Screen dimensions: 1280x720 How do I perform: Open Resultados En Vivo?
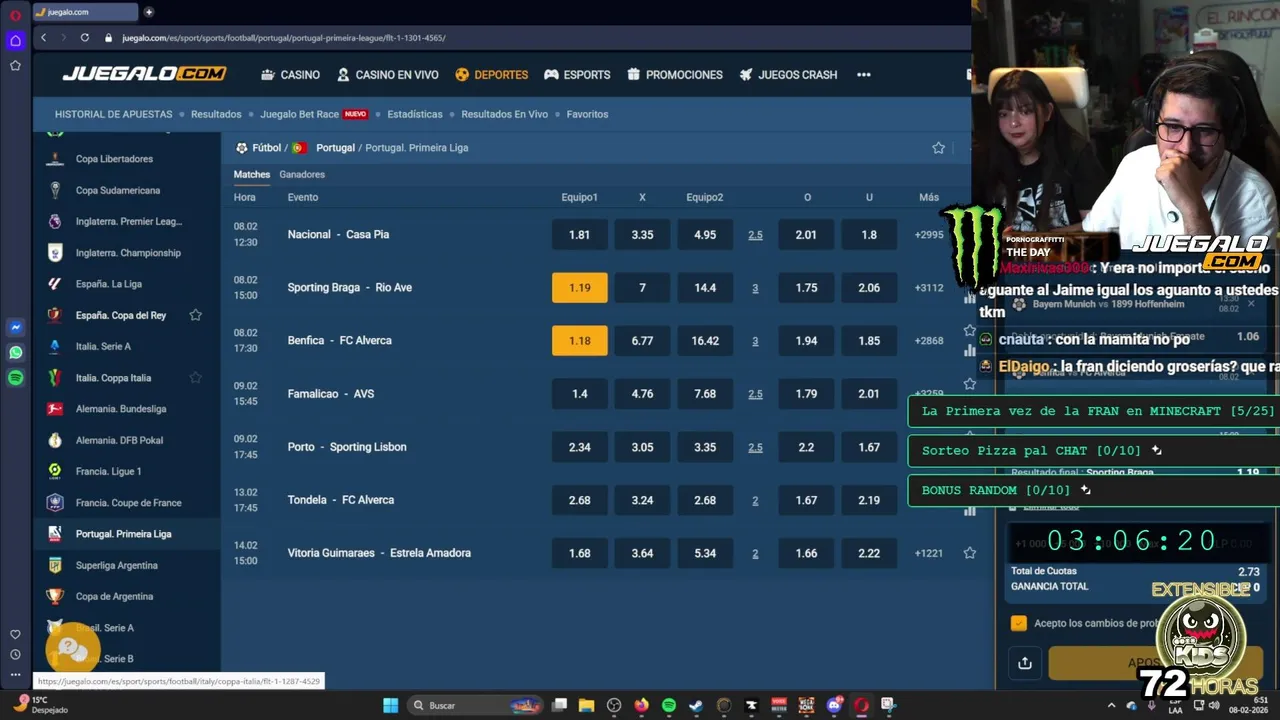tap(505, 114)
